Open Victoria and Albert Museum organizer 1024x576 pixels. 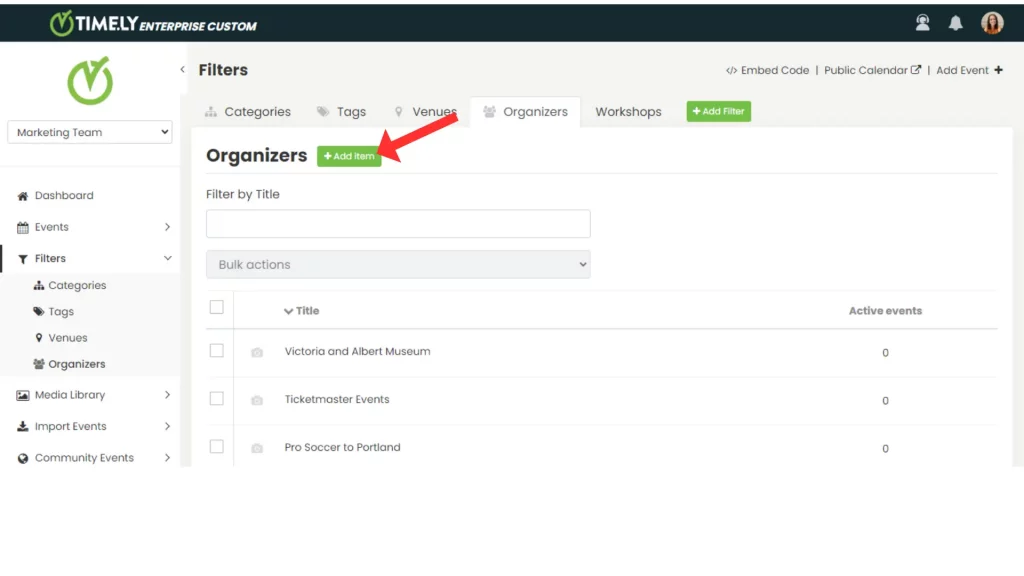point(357,351)
